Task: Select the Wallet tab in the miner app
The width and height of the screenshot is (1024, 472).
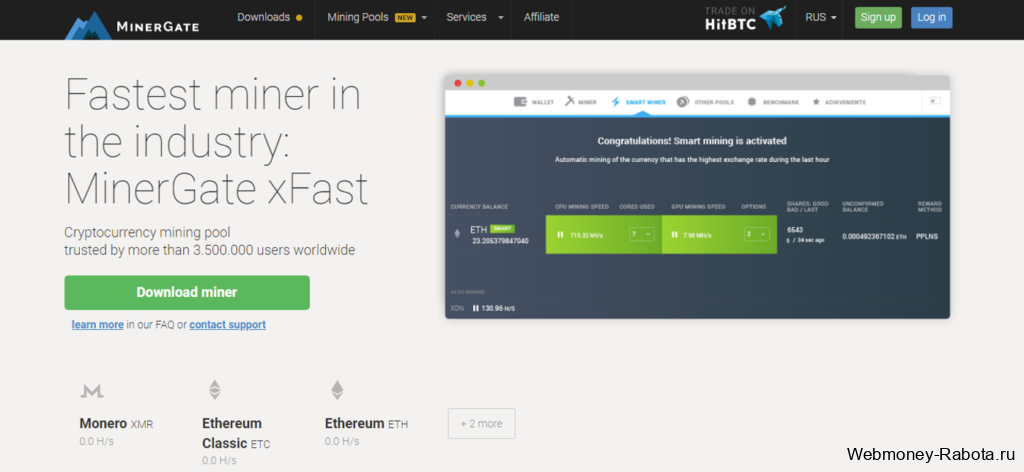Action: tap(534, 102)
